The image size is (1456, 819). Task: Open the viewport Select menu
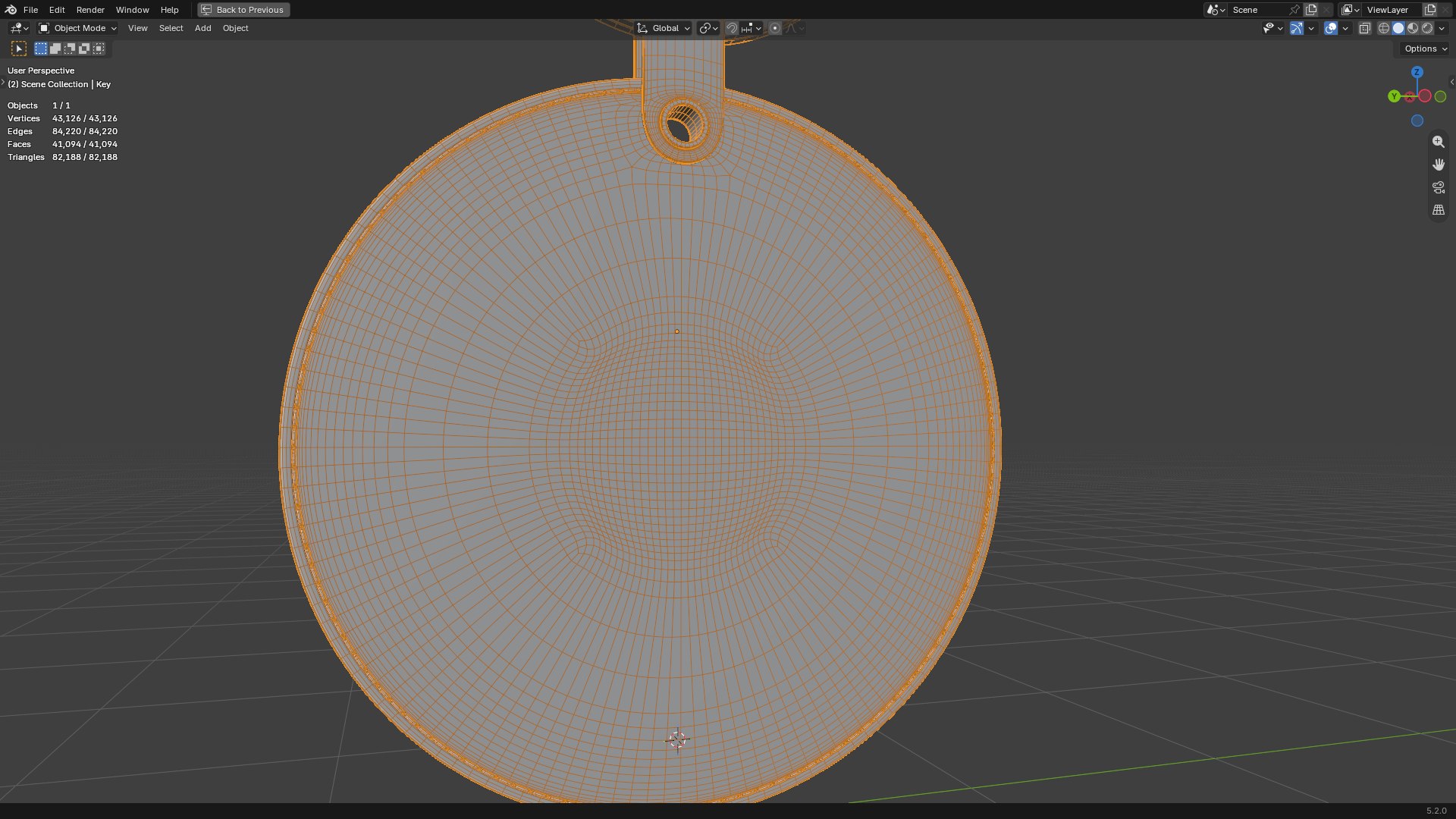(171, 28)
